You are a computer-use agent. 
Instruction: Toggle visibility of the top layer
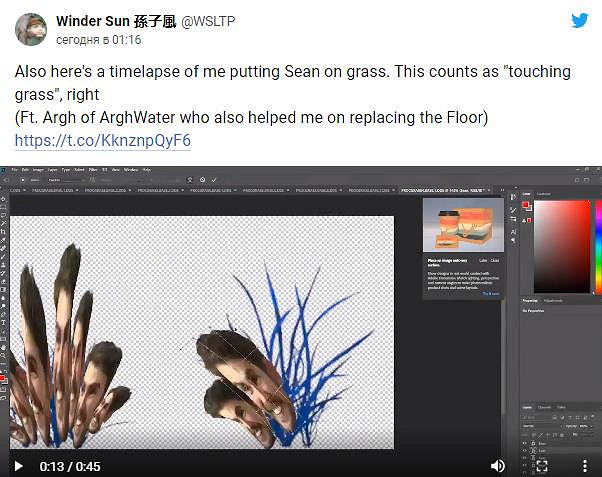[525, 443]
